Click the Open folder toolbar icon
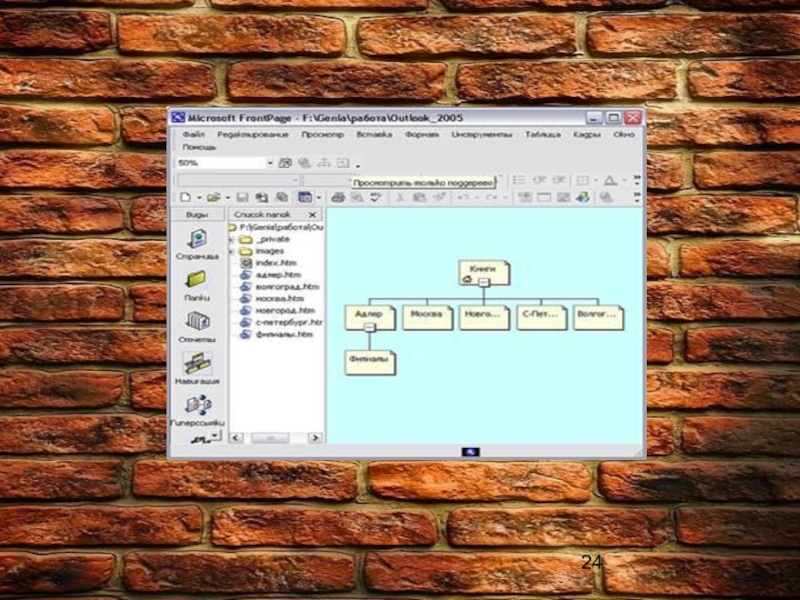This screenshot has width=800, height=600. pos(213,197)
